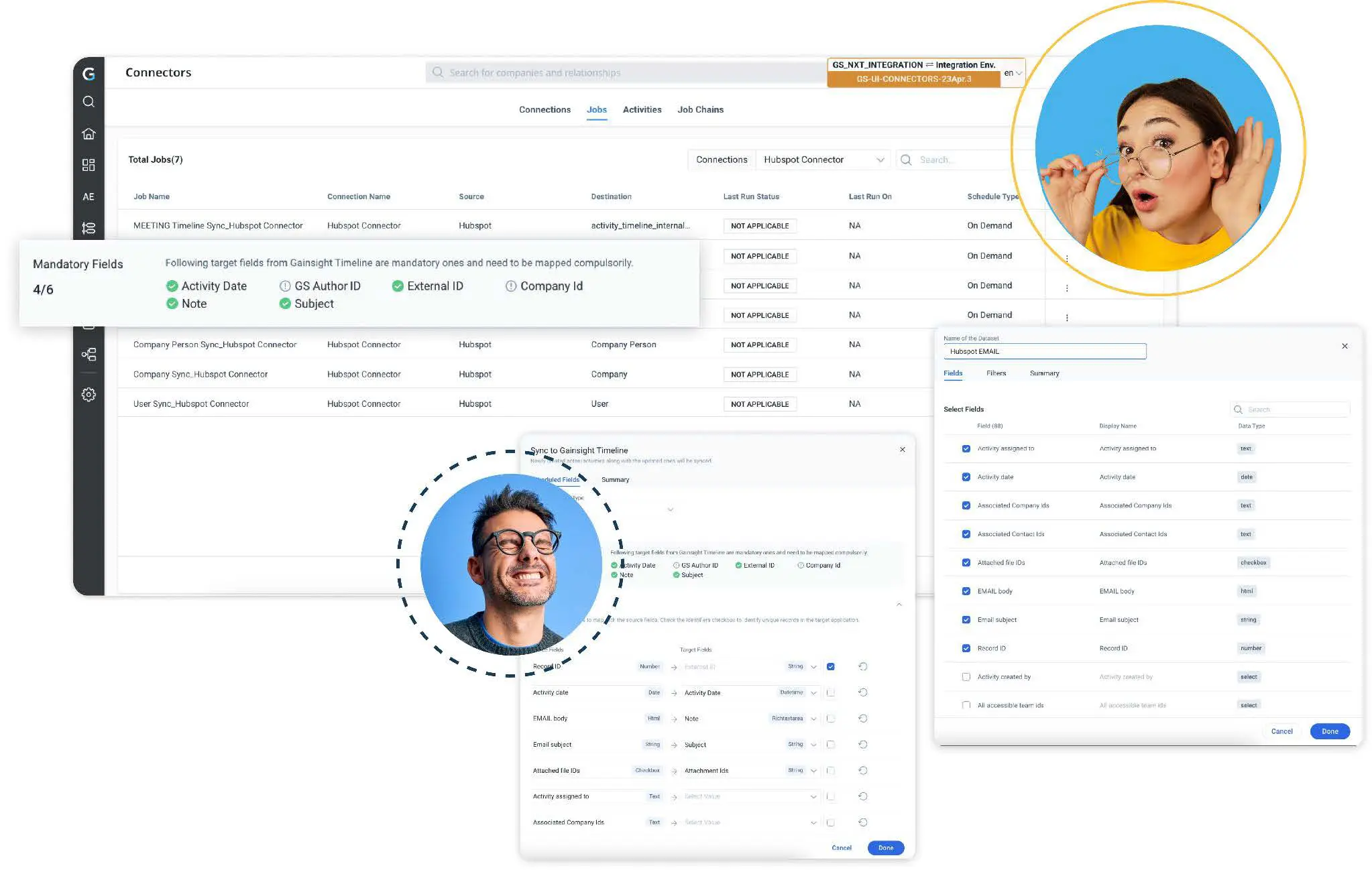Click the Gainsight G logo icon
1372x870 pixels.
point(89,74)
